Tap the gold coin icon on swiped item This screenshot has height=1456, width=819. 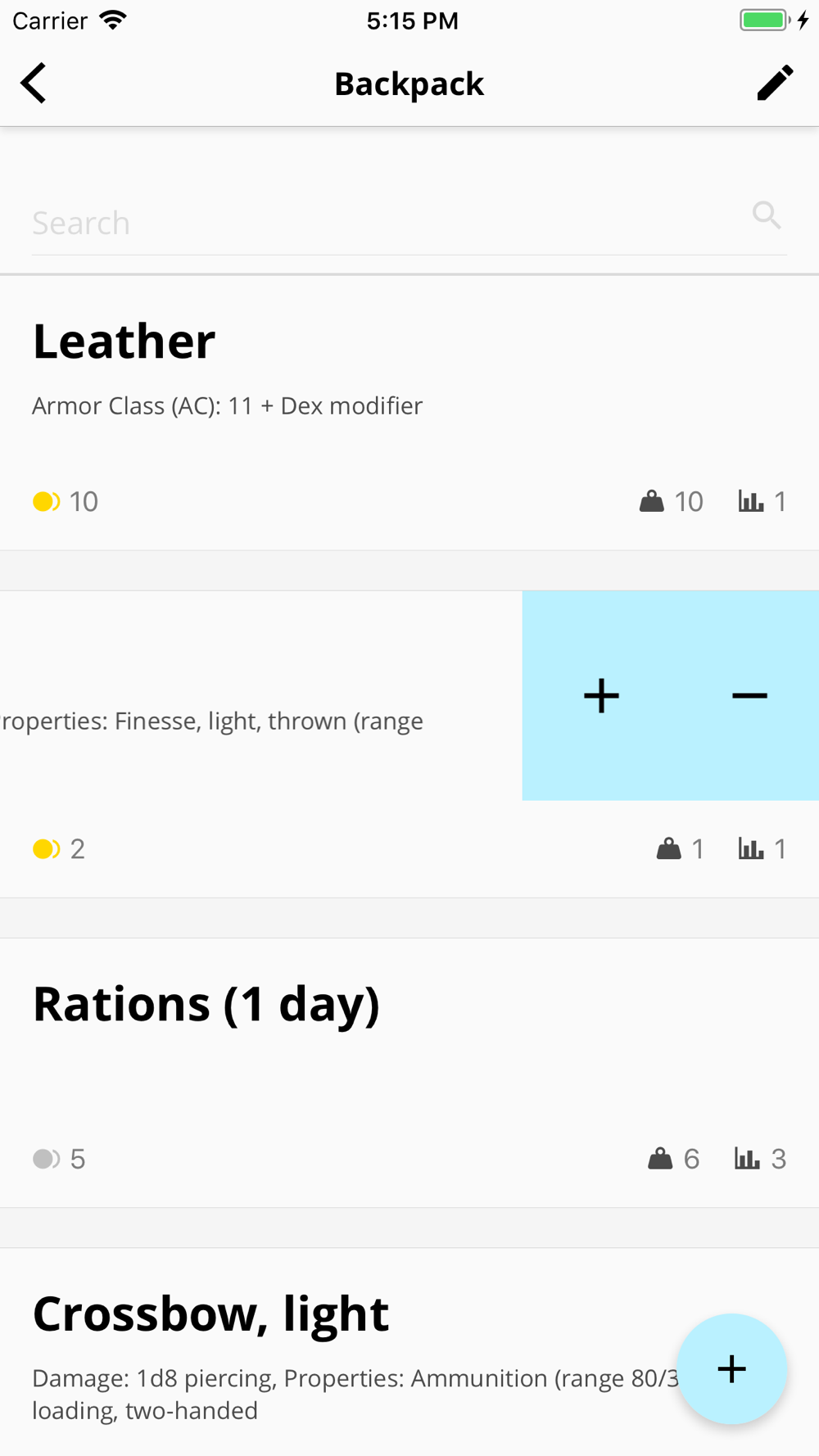pyautogui.click(x=46, y=849)
